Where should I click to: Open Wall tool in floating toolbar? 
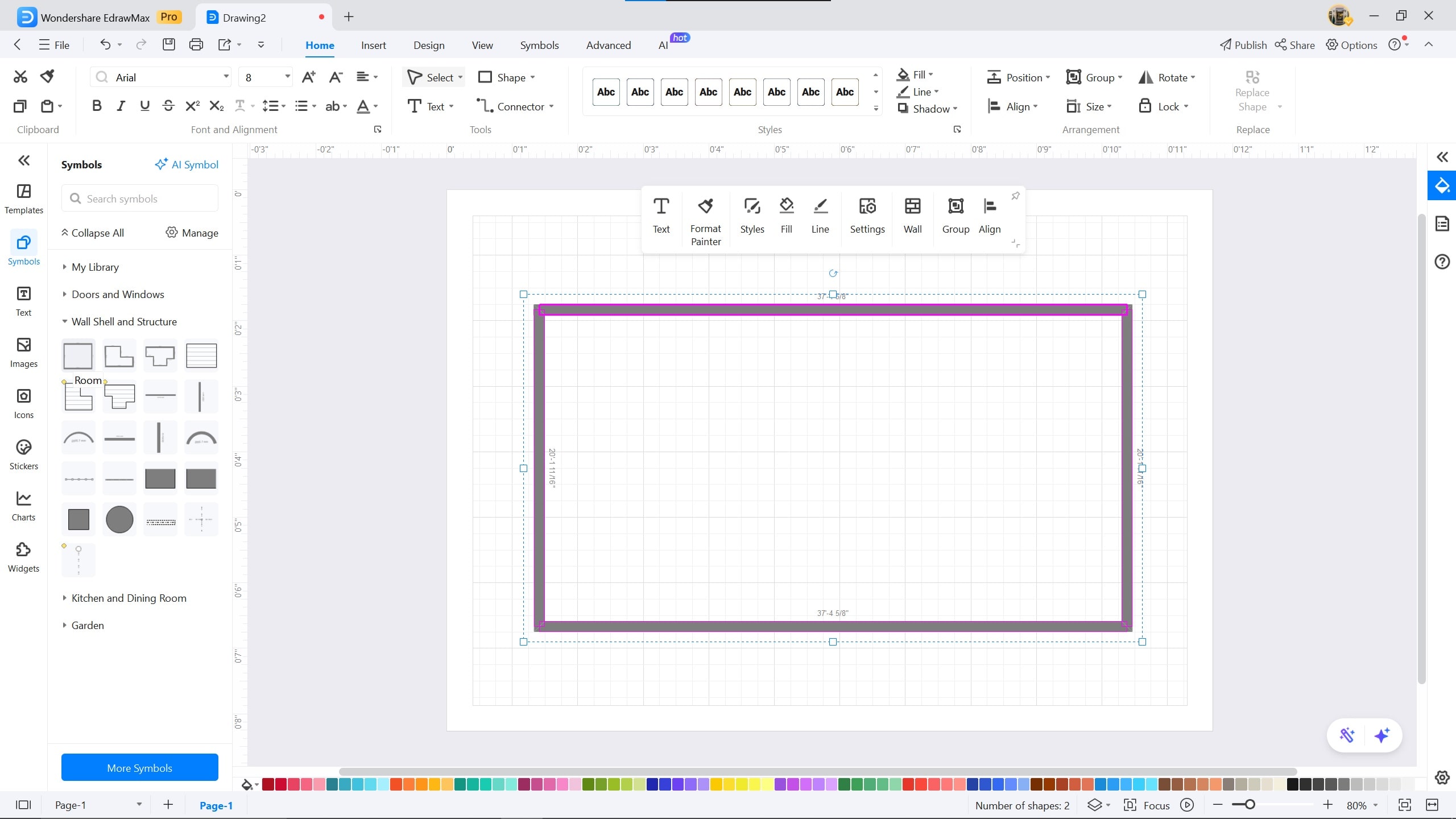click(x=912, y=216)
